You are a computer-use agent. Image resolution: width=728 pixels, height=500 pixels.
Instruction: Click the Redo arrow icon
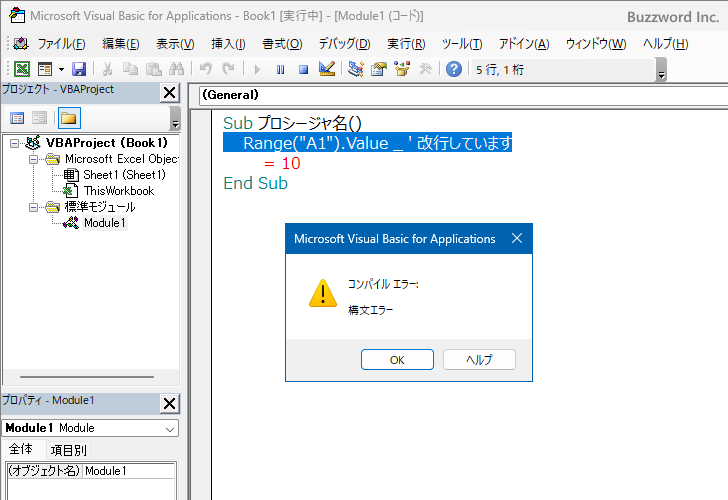point(228,69)
